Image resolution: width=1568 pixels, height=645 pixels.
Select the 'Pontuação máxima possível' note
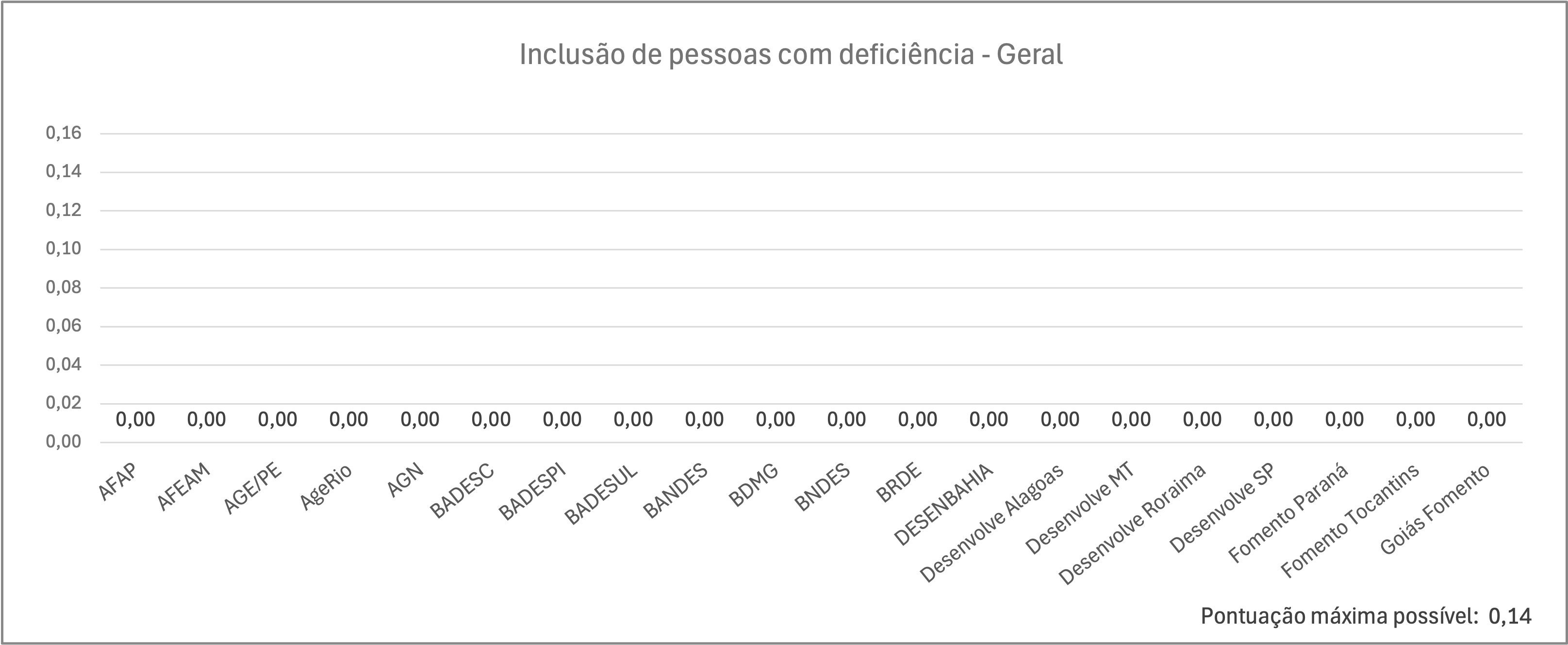pos(1366,616)
